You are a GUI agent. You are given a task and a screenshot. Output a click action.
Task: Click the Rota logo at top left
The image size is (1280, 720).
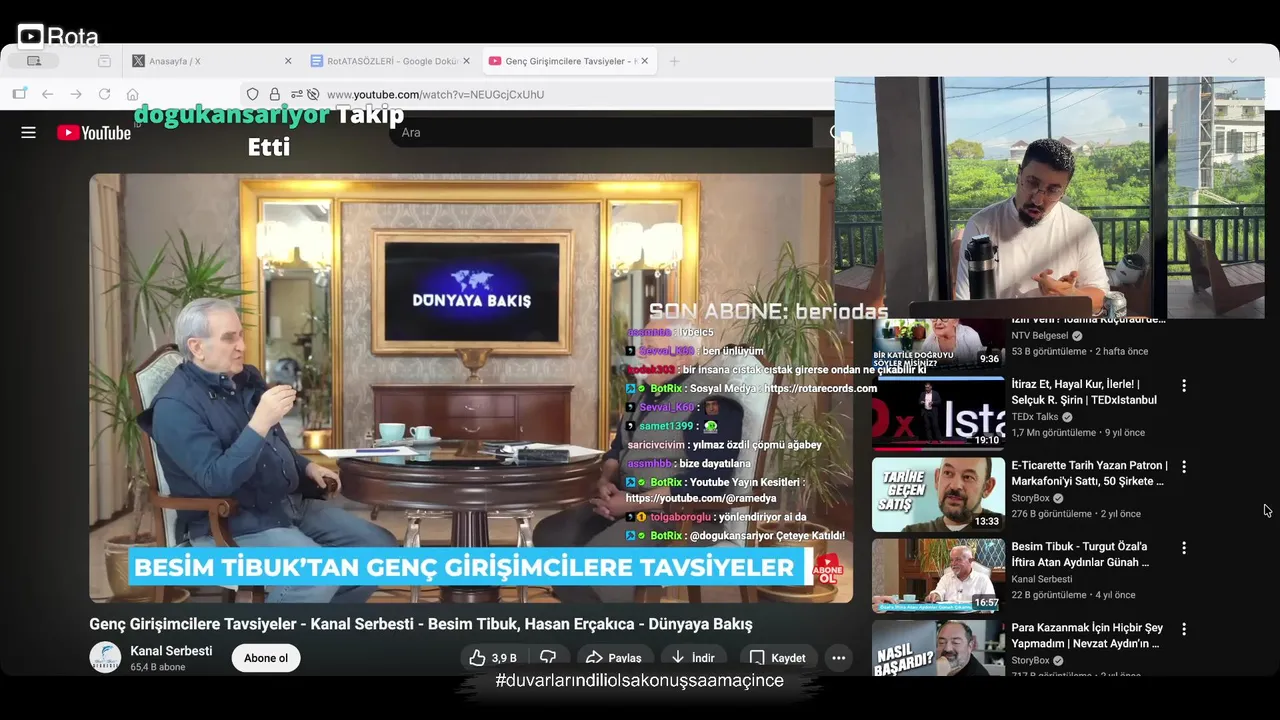point(58,37)
